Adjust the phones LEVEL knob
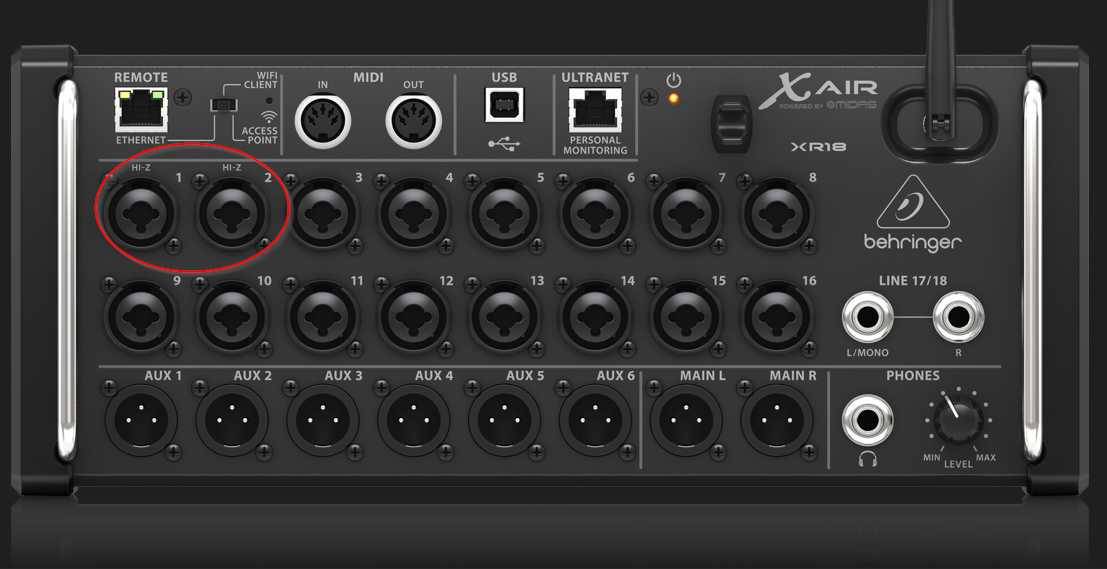The width and height of the screenshot is (1107, 569). coord(958,420)
